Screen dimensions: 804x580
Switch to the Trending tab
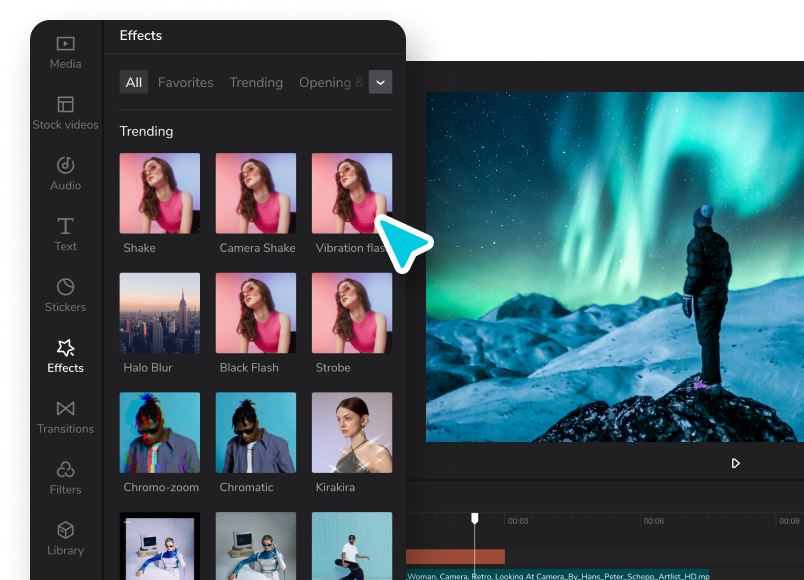pyautogui.click(x=256, y=83)
